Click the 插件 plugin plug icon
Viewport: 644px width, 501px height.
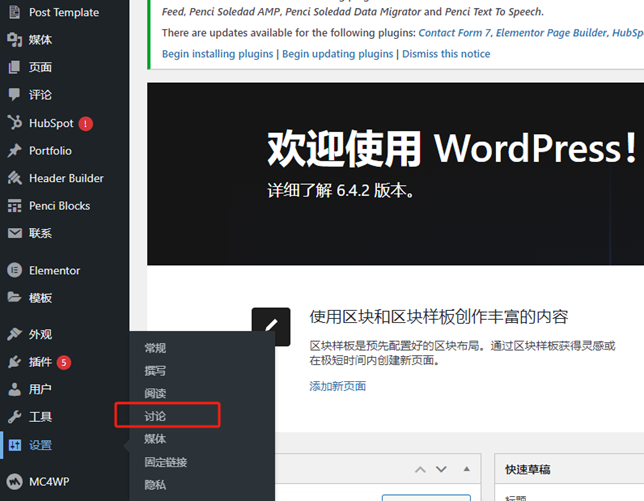14,362
